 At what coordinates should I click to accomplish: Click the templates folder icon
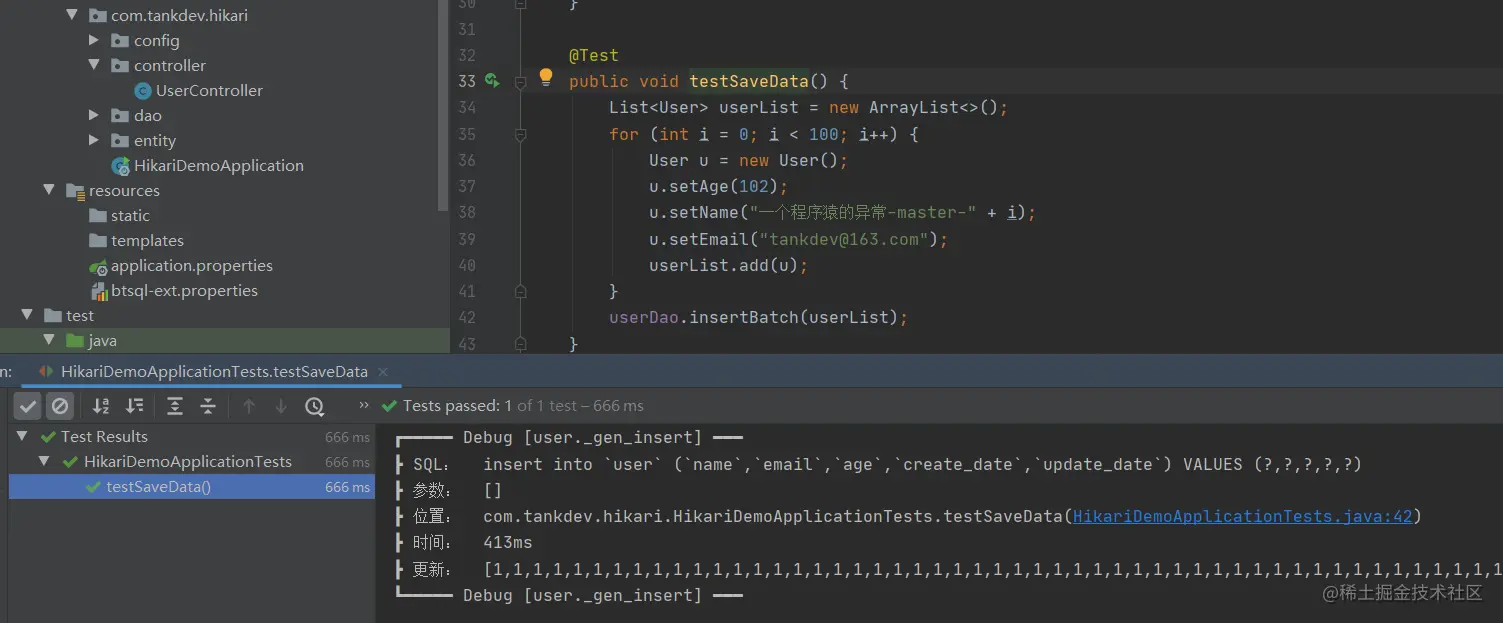click(x=98, y=240)
